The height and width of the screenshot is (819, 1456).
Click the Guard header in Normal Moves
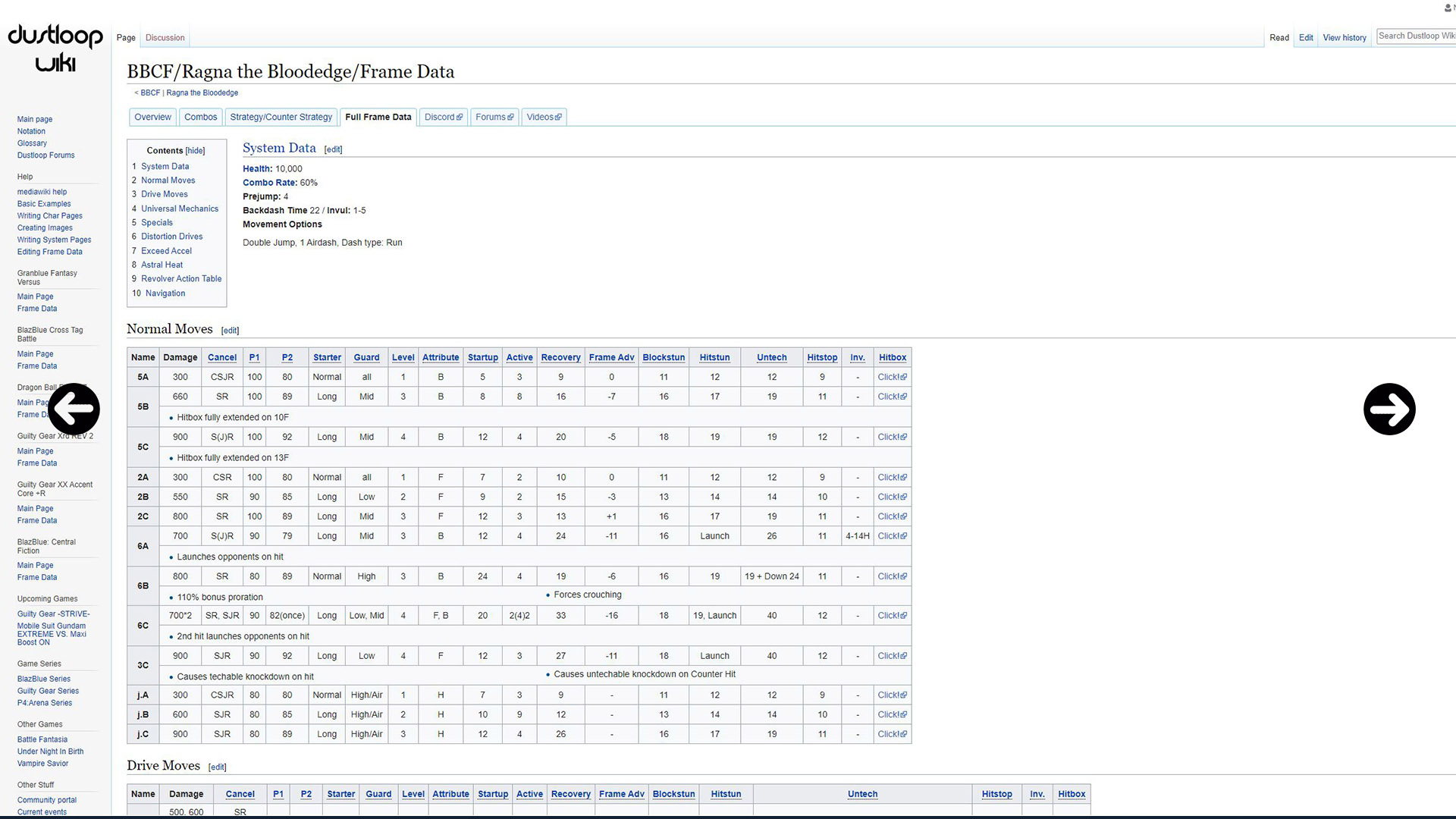[x=366, y=357]
